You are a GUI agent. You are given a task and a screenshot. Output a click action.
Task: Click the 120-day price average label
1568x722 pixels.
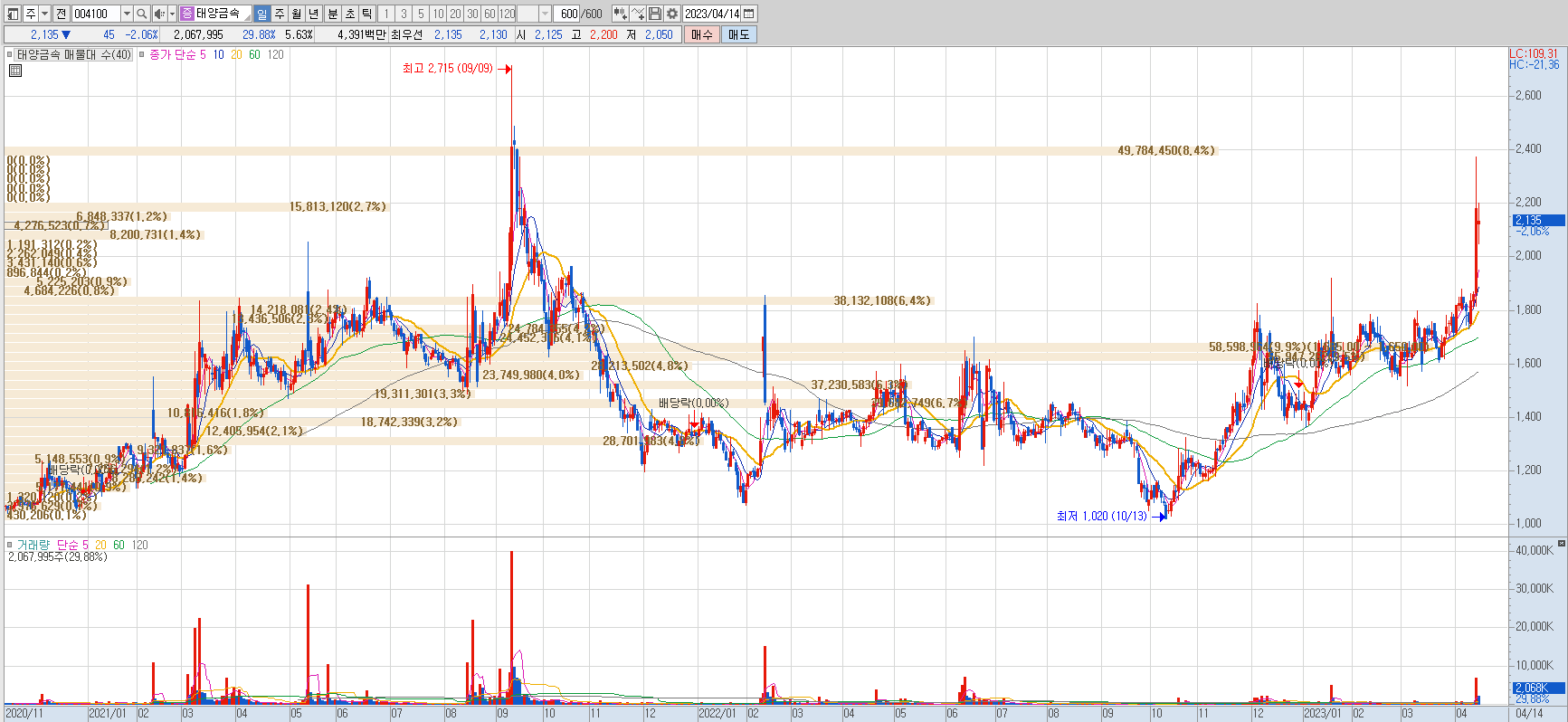coord(276,54)
